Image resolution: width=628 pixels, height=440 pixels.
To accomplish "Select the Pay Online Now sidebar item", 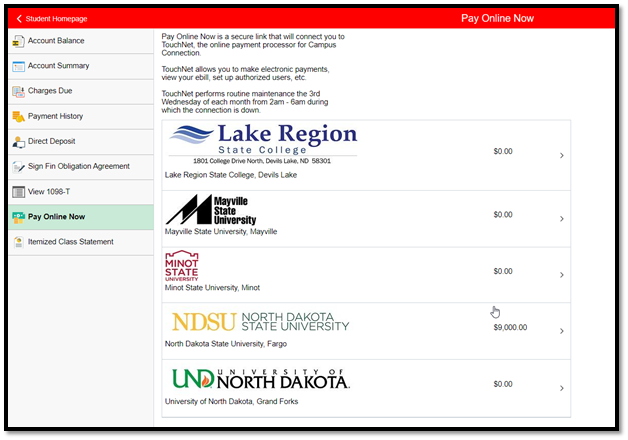I will pyautogui.click(x=81, y=217).
